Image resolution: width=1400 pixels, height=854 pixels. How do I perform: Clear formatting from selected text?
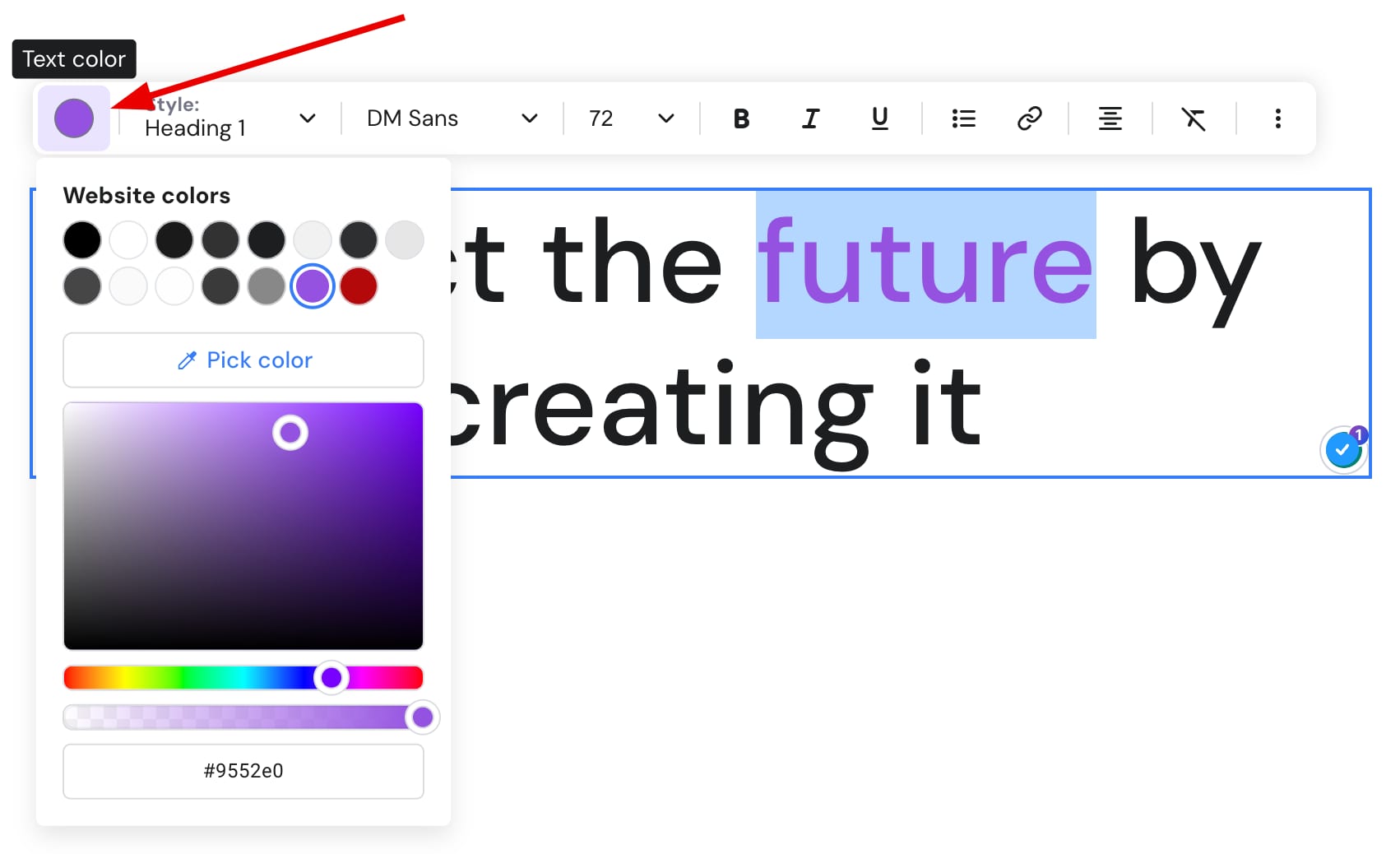point(1194,118)
